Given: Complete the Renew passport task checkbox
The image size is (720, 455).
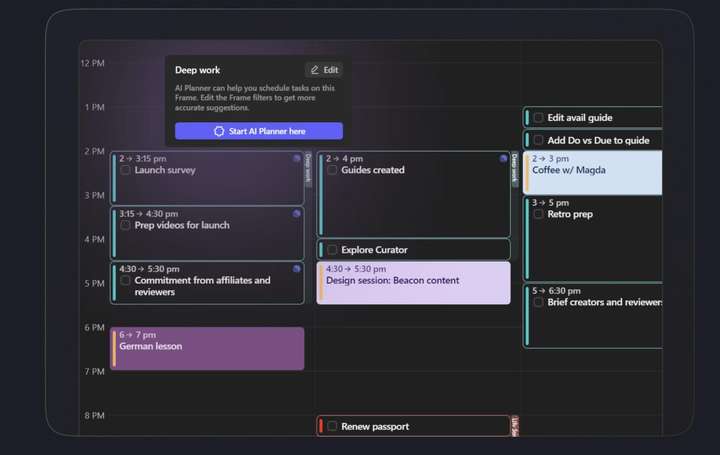Looking at the screenshot, I should (x=332, y=426).
